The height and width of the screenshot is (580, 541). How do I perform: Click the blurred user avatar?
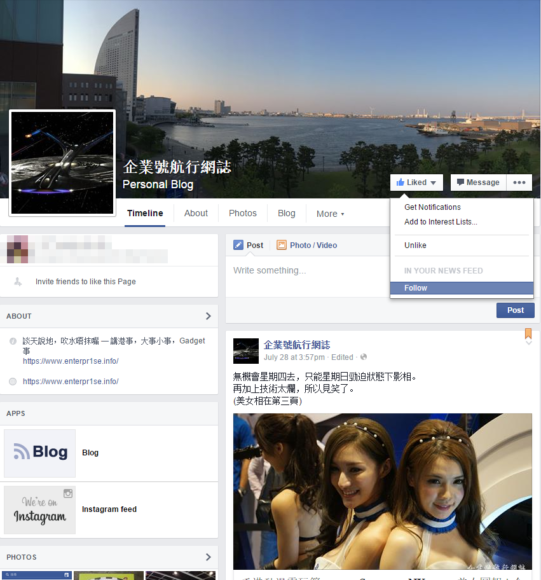click(17, 249)
